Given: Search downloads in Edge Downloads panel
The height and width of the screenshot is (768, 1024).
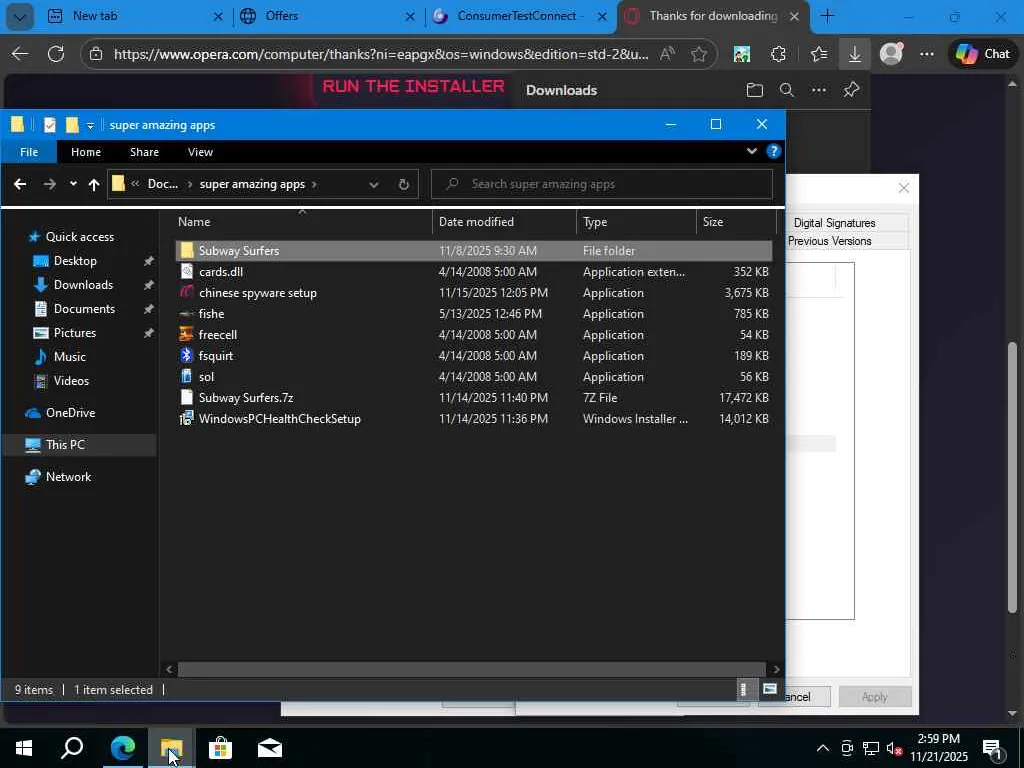Looking at the screenshot, I should click(x=787, y=90).
